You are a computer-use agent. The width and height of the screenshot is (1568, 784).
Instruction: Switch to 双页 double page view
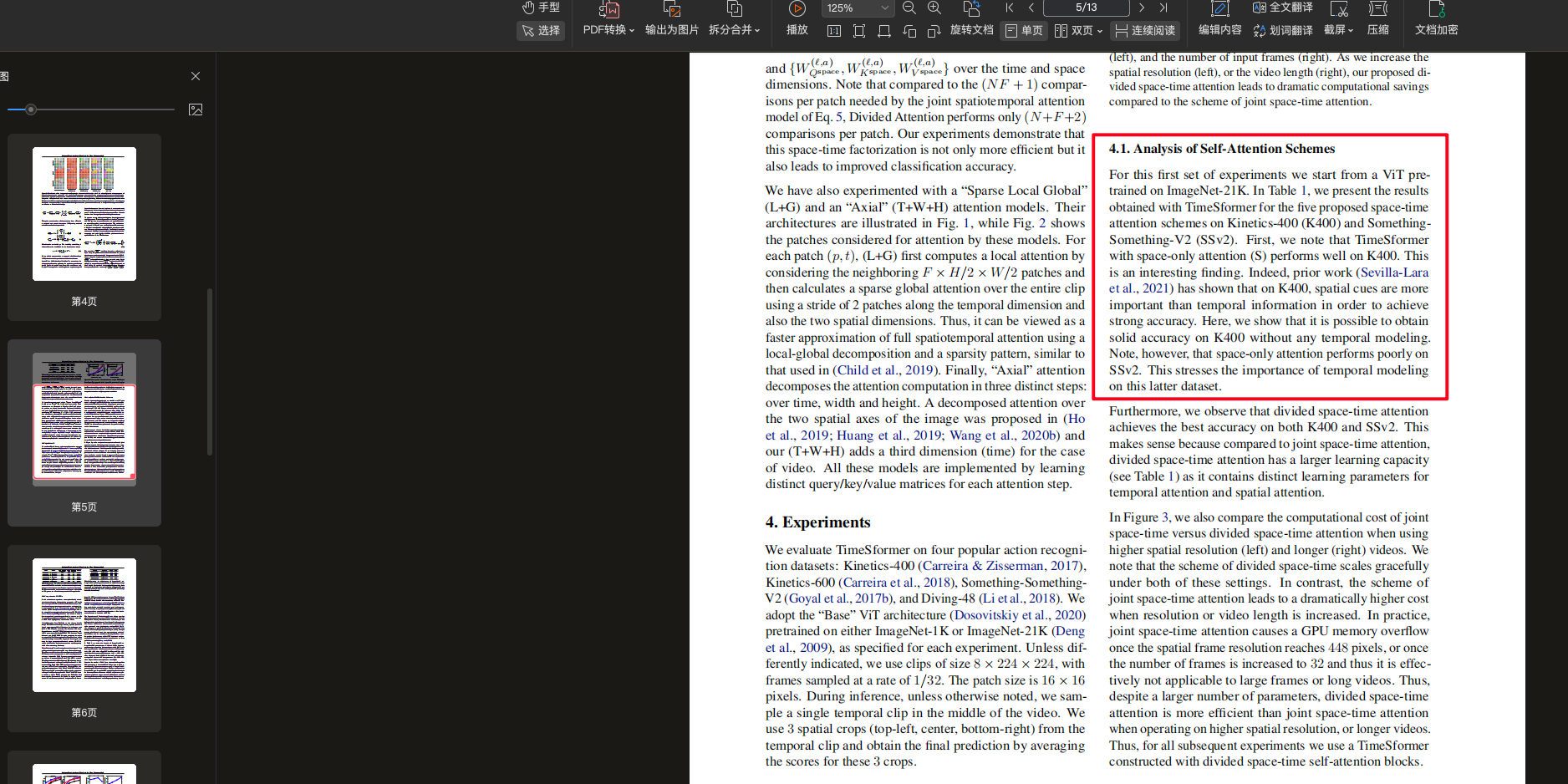1074,31
